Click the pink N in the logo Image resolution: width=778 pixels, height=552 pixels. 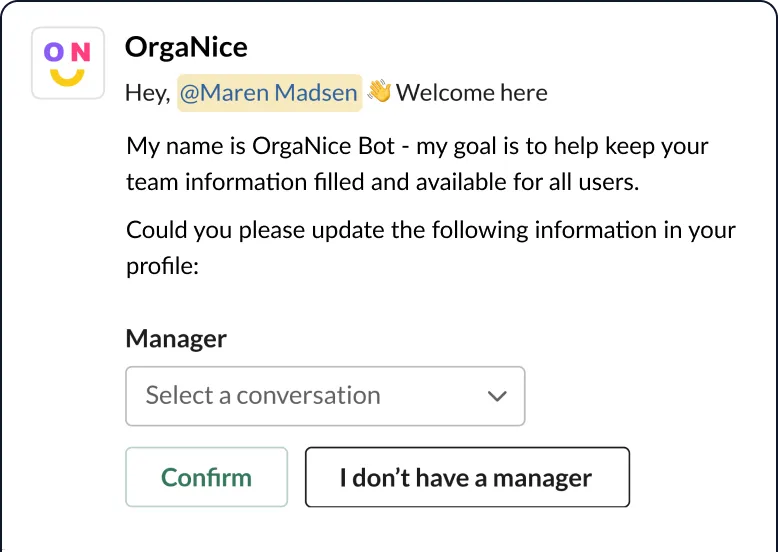pos(81,52)
